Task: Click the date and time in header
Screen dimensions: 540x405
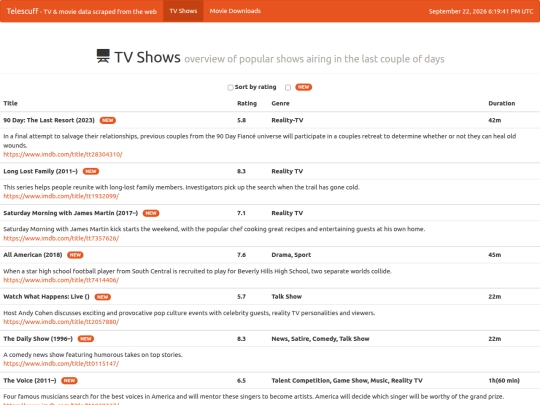Action: (481, 11)
